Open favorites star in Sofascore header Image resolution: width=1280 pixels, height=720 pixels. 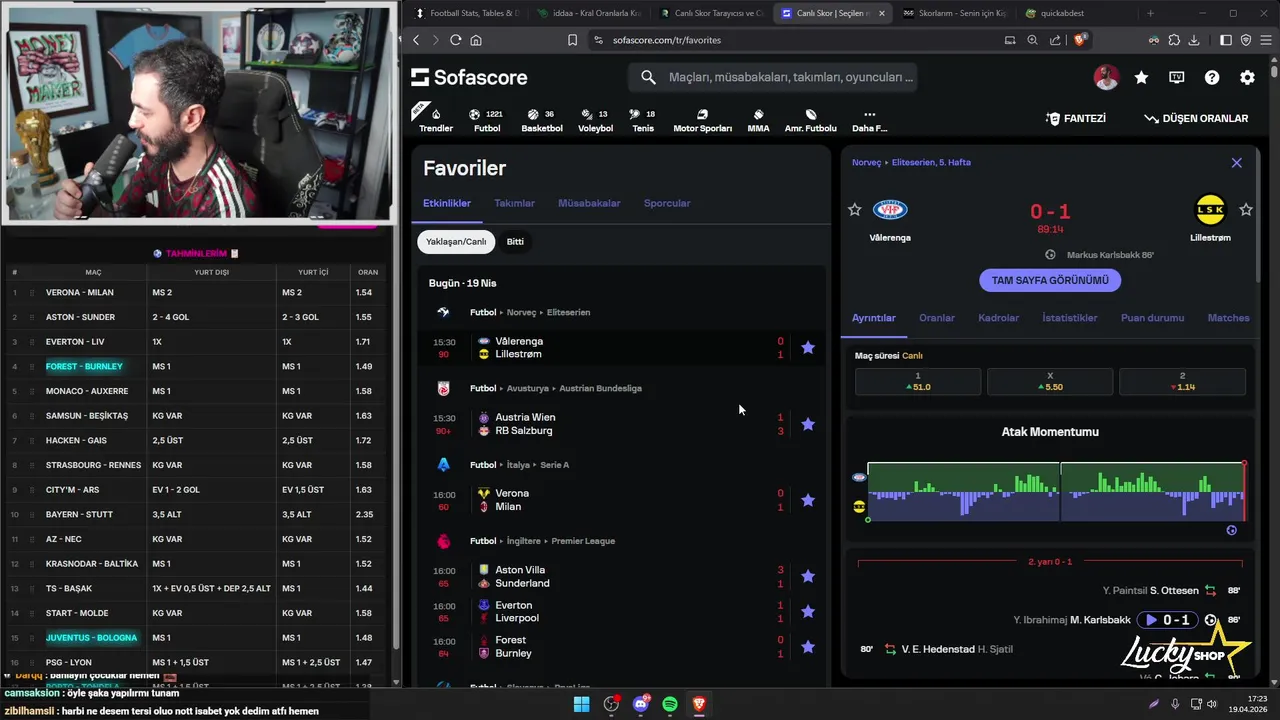pyautogui.click(x=1141, y=77)
